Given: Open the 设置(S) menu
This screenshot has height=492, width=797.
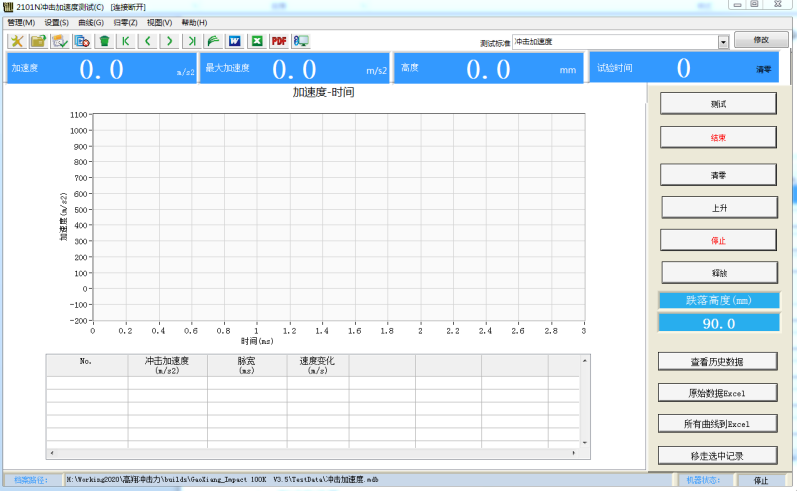Looking at the screenshot, I should tap(56, 22).
